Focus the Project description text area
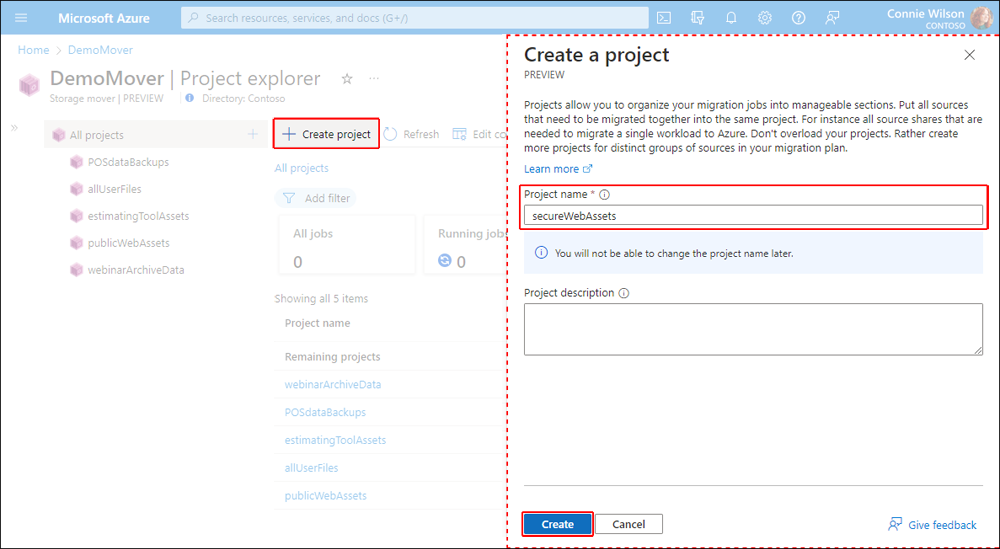1000x549 pixels. click(753, 329)
